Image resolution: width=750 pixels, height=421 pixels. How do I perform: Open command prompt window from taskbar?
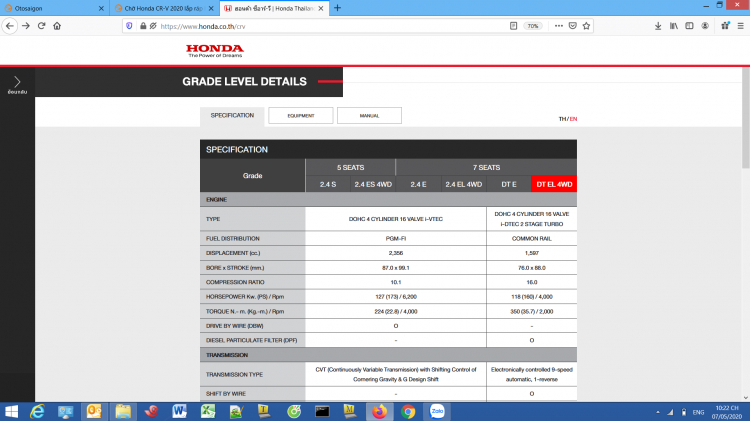(x=322, y=411)
